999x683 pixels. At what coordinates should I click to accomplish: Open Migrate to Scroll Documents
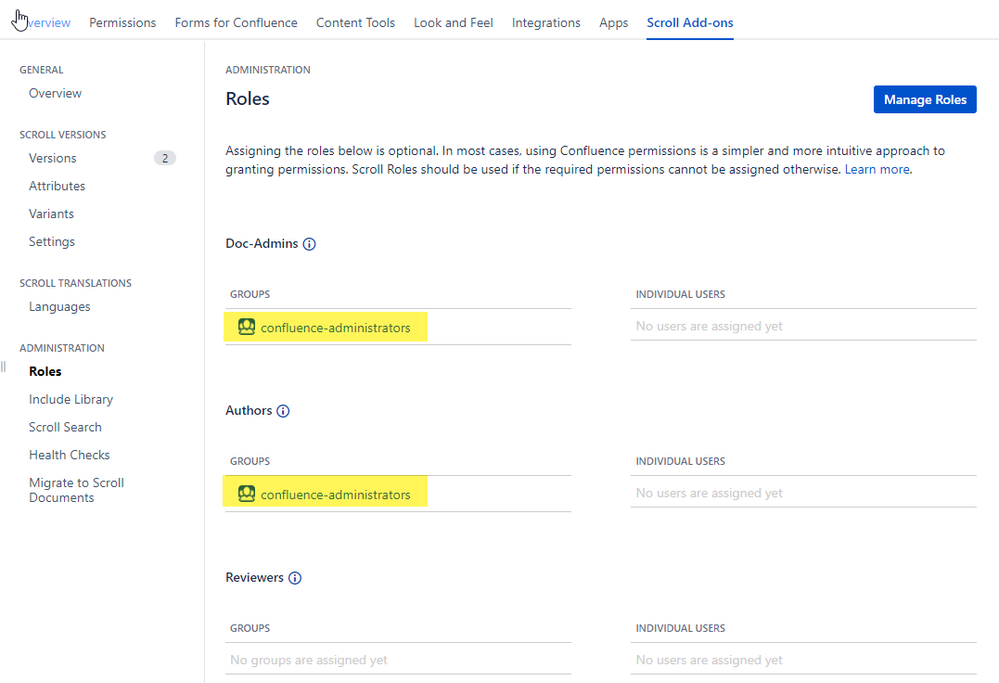tap(76, 491)
